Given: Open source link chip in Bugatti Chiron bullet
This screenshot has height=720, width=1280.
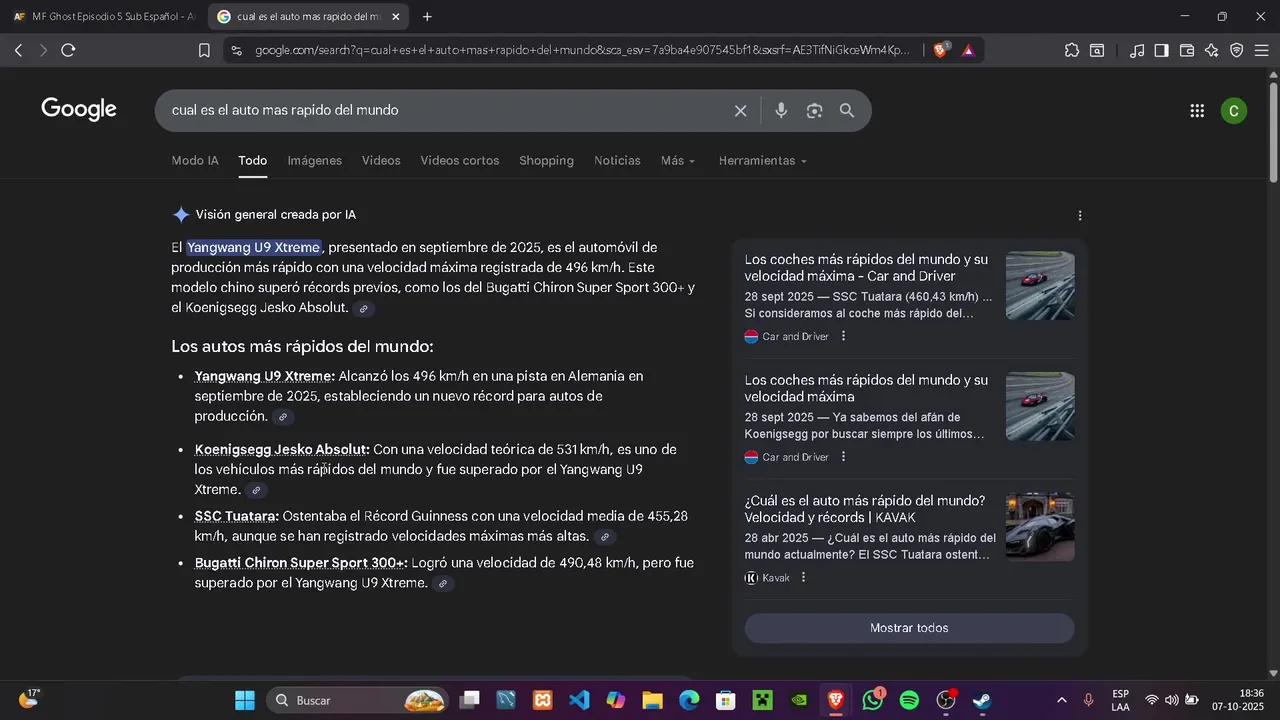Looking at the screenshot, I should tap(443, 584).
